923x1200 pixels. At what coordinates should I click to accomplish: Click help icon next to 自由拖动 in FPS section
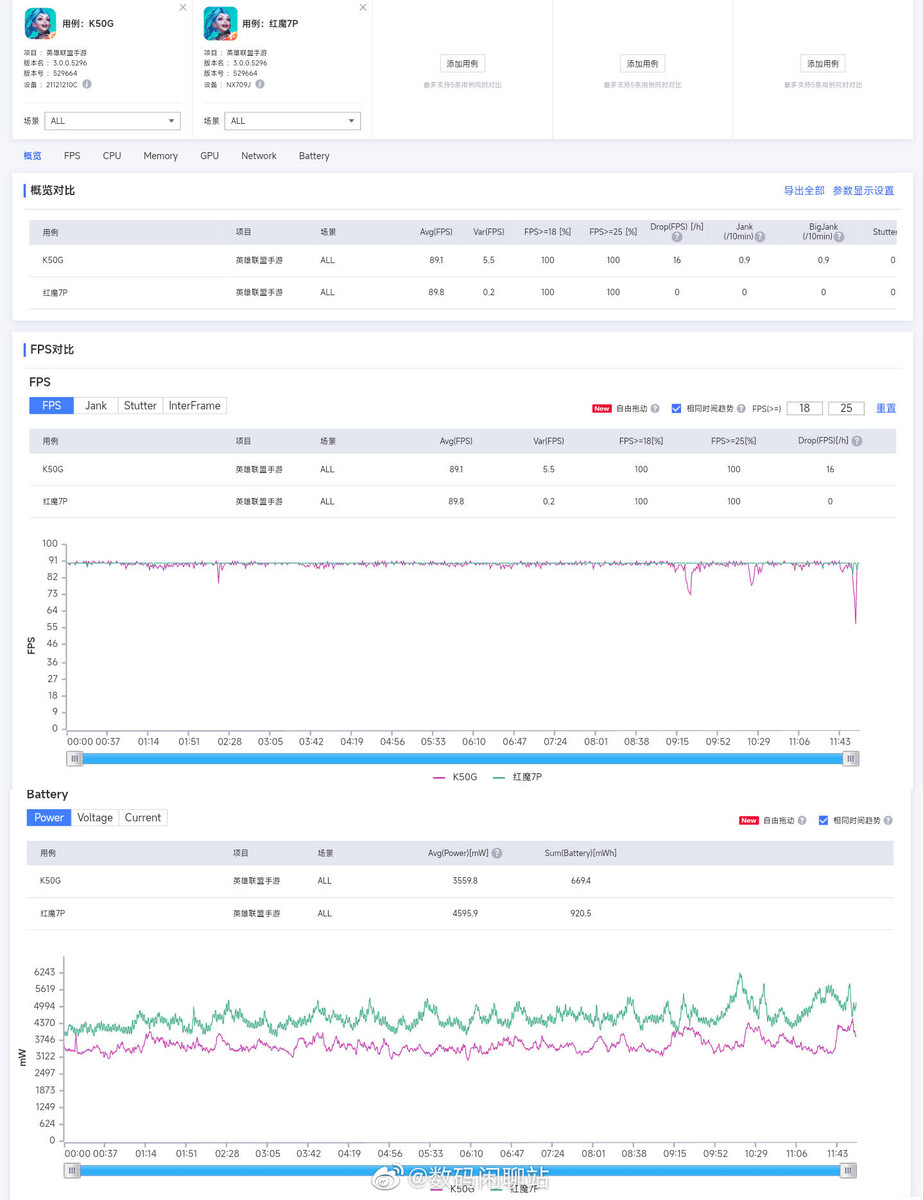click(655, 408)
